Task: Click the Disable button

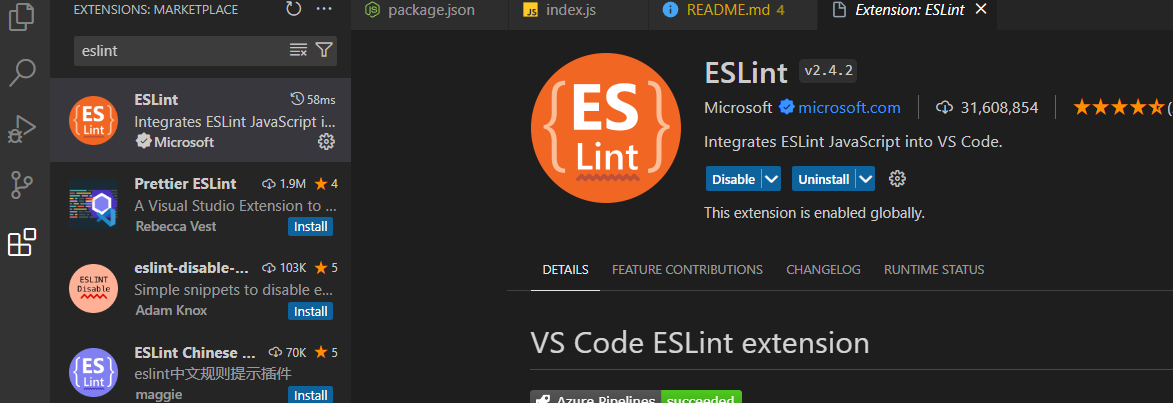Action: click(733, 179)
